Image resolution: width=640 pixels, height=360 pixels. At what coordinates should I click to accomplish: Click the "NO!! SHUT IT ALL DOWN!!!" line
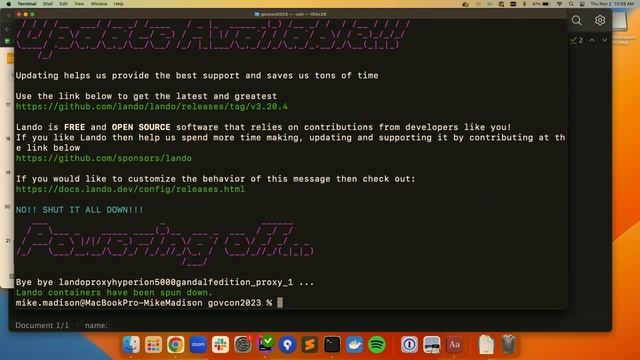pyautogui.click(x=80, y=210)
